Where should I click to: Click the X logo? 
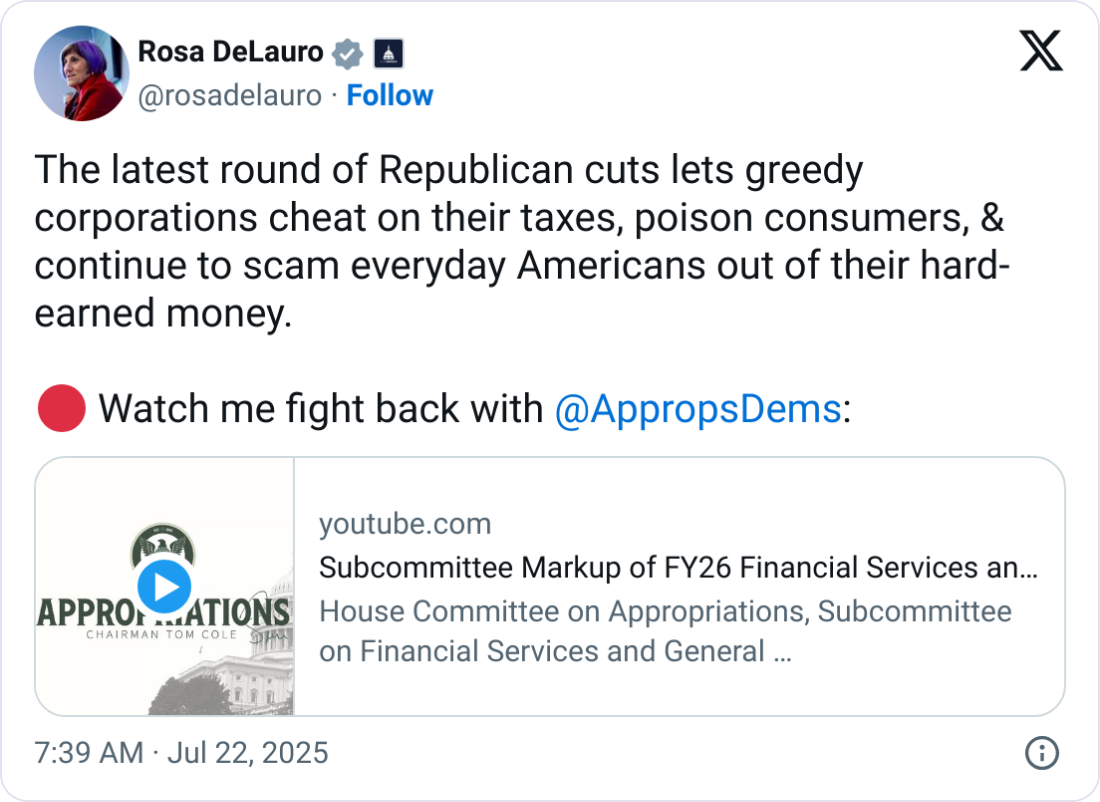click(1040, 51)
